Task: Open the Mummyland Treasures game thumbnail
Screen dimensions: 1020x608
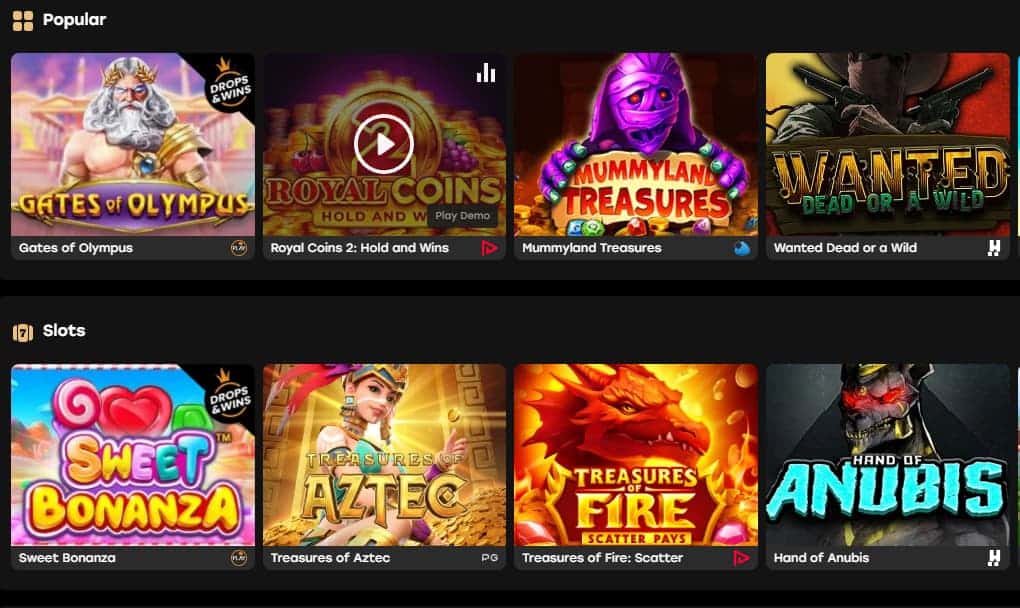Action: [636, 144]
